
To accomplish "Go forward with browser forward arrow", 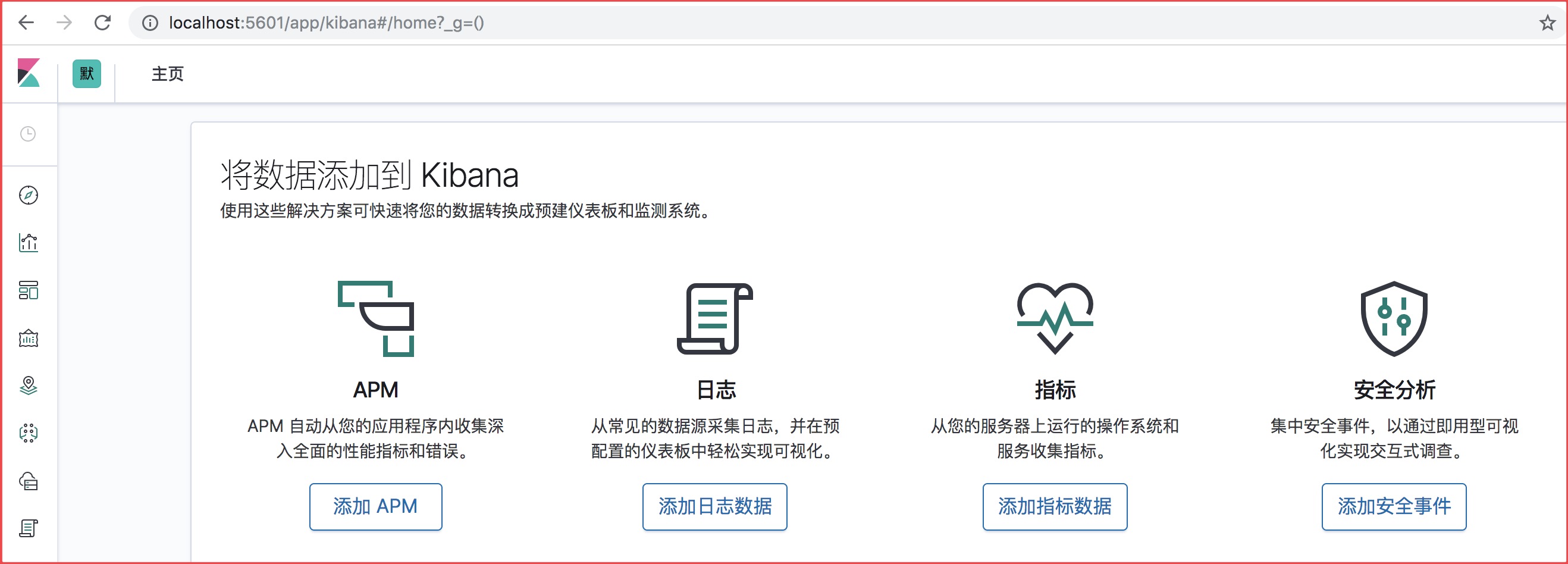I will [x=64, y=23].
